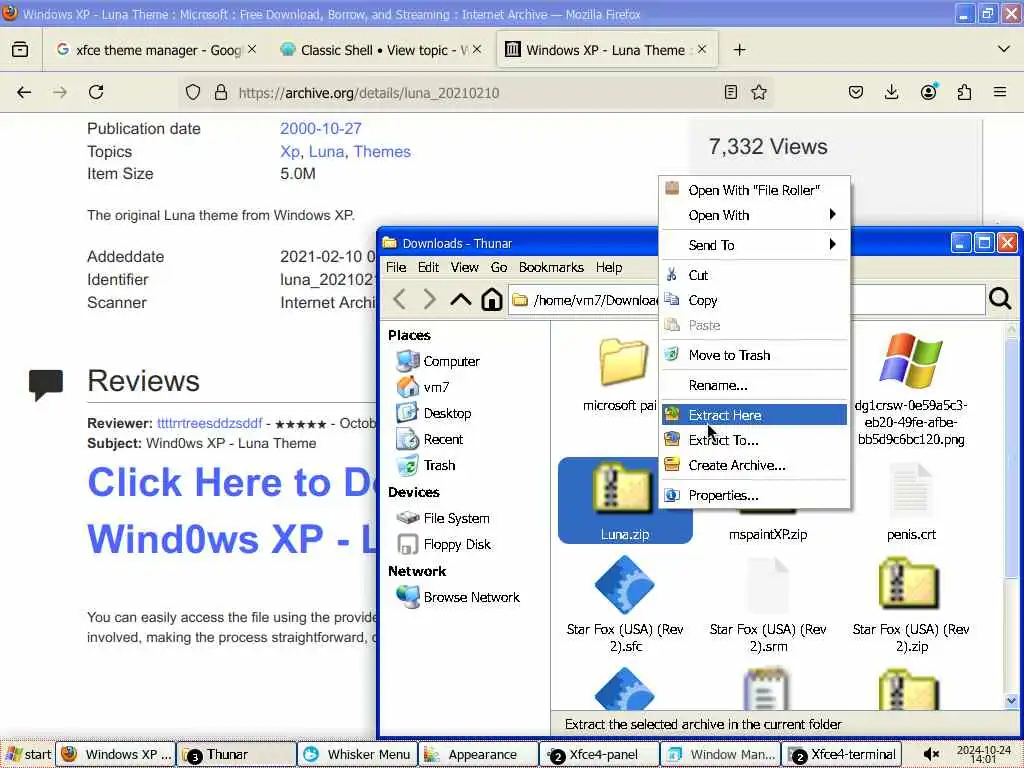1024x768 pixels.
Task: Open Firefox Pocket save icon
Action: 856,92
